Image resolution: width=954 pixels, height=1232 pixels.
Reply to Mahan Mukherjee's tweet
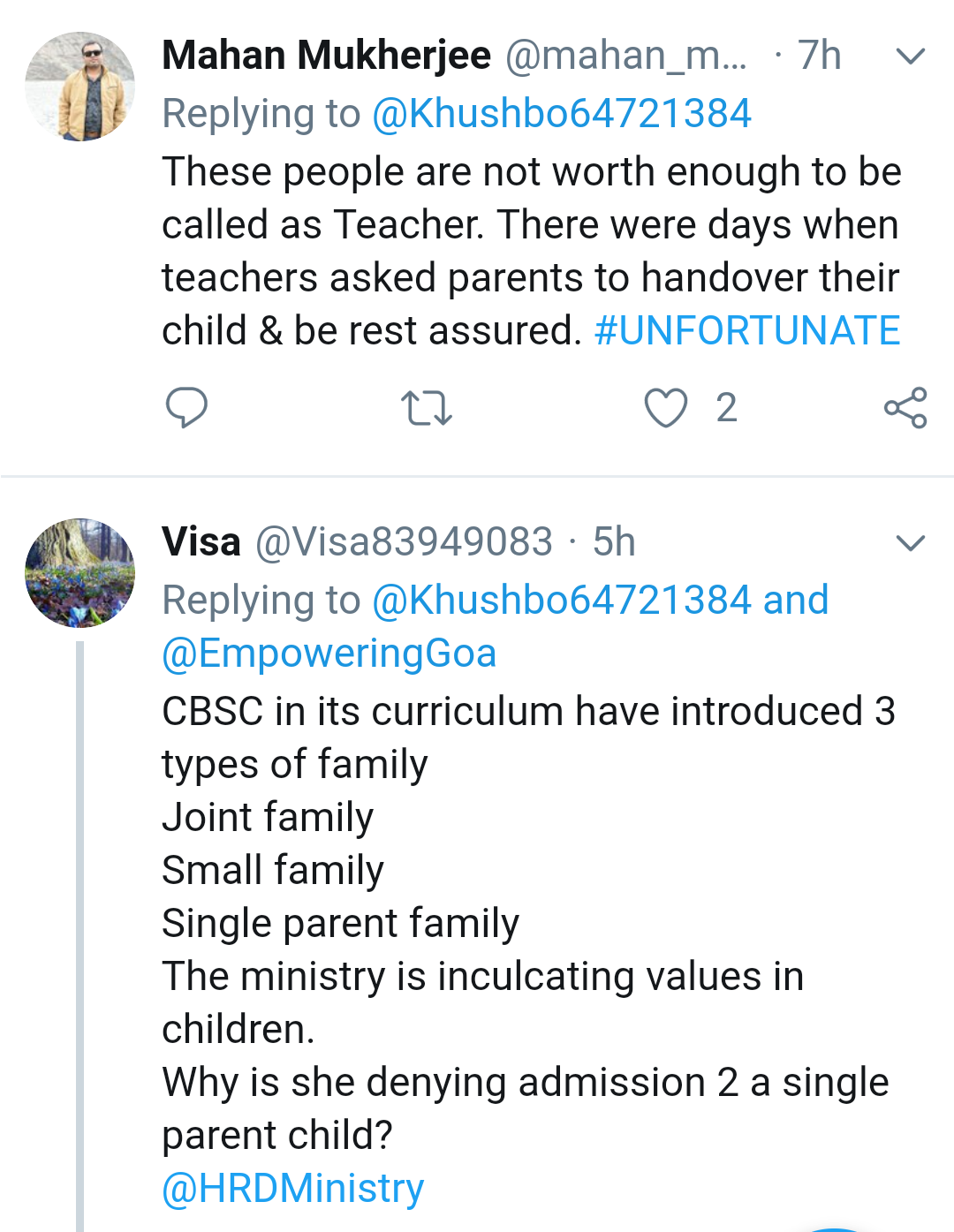pos(186,408)
